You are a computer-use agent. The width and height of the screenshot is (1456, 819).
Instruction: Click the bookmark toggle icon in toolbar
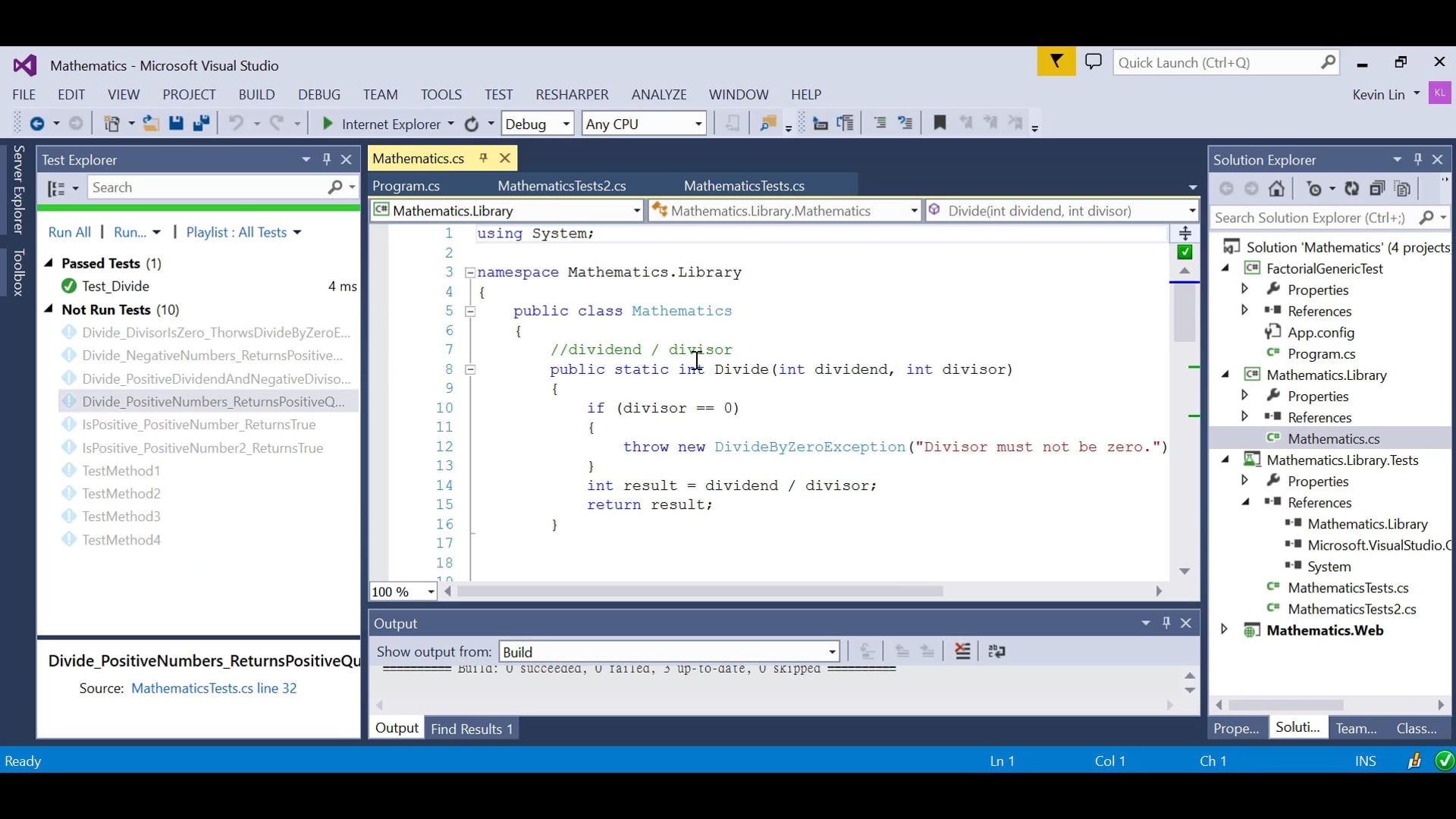(940, 123)
